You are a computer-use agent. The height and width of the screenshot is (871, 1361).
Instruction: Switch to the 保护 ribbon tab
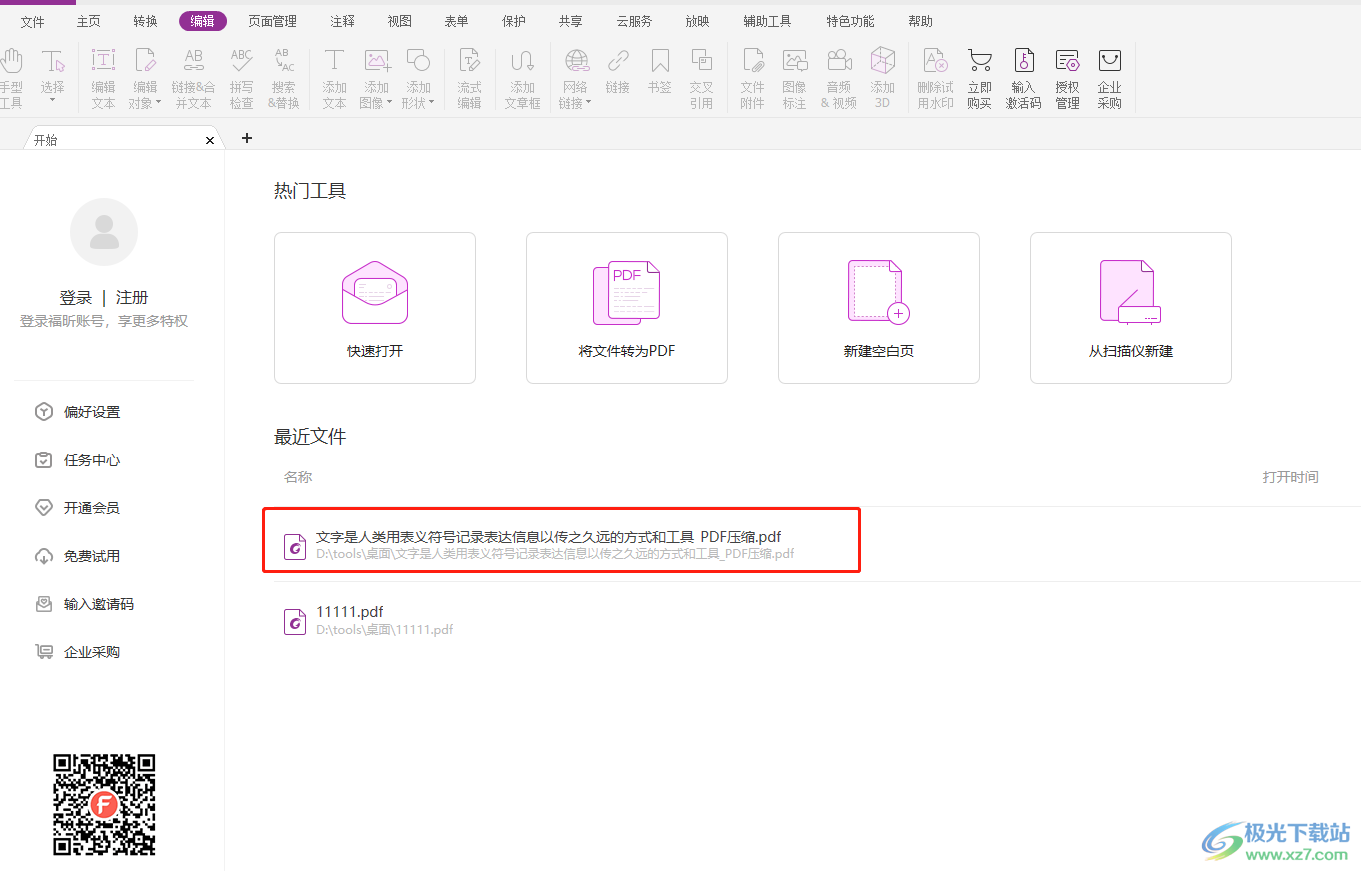coord(514,21)
